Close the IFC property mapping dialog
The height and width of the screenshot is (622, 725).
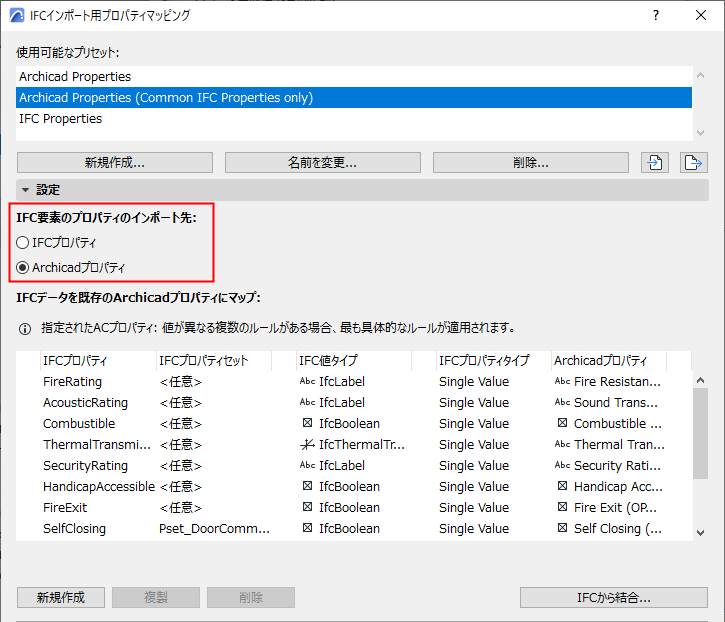tap(701, 15)
